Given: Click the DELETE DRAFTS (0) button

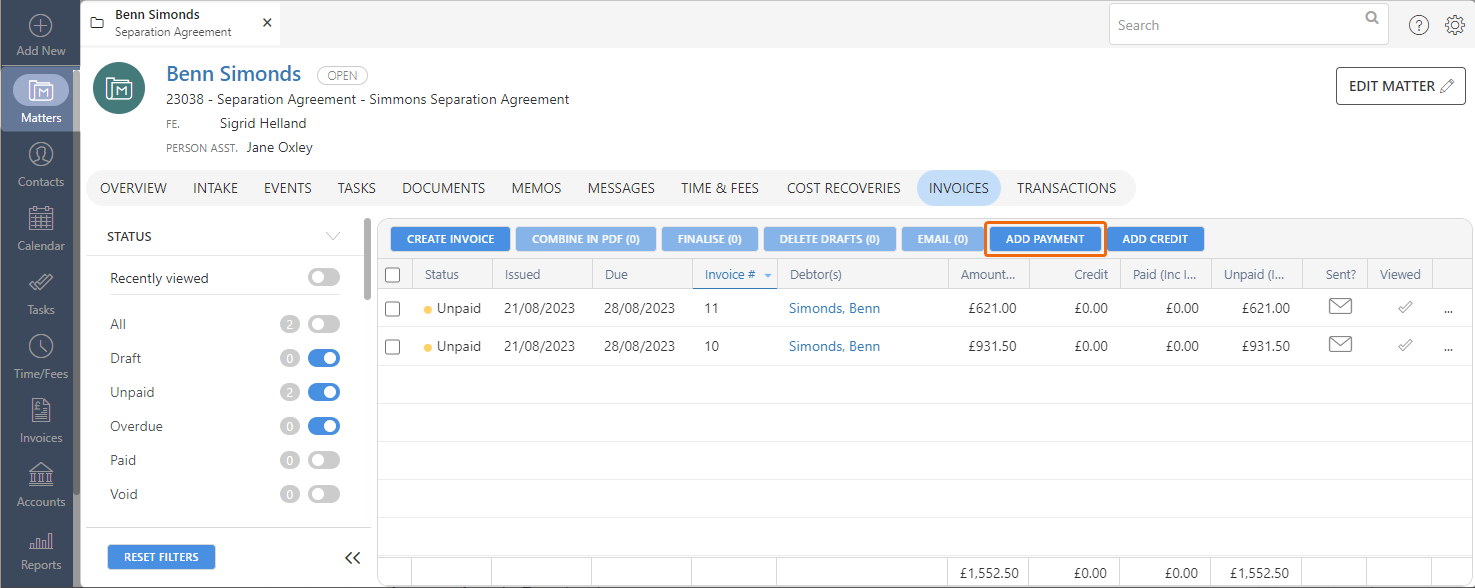Looking at the screenshot, I should click(x=830, y=239).
